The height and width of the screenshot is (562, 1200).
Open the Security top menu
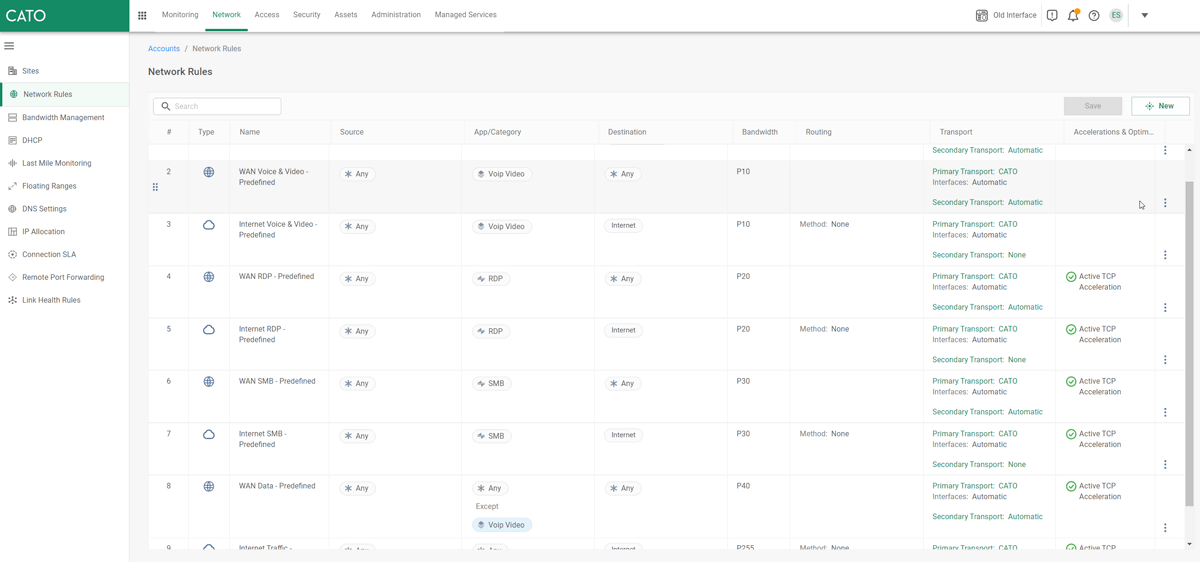(307, 15)
